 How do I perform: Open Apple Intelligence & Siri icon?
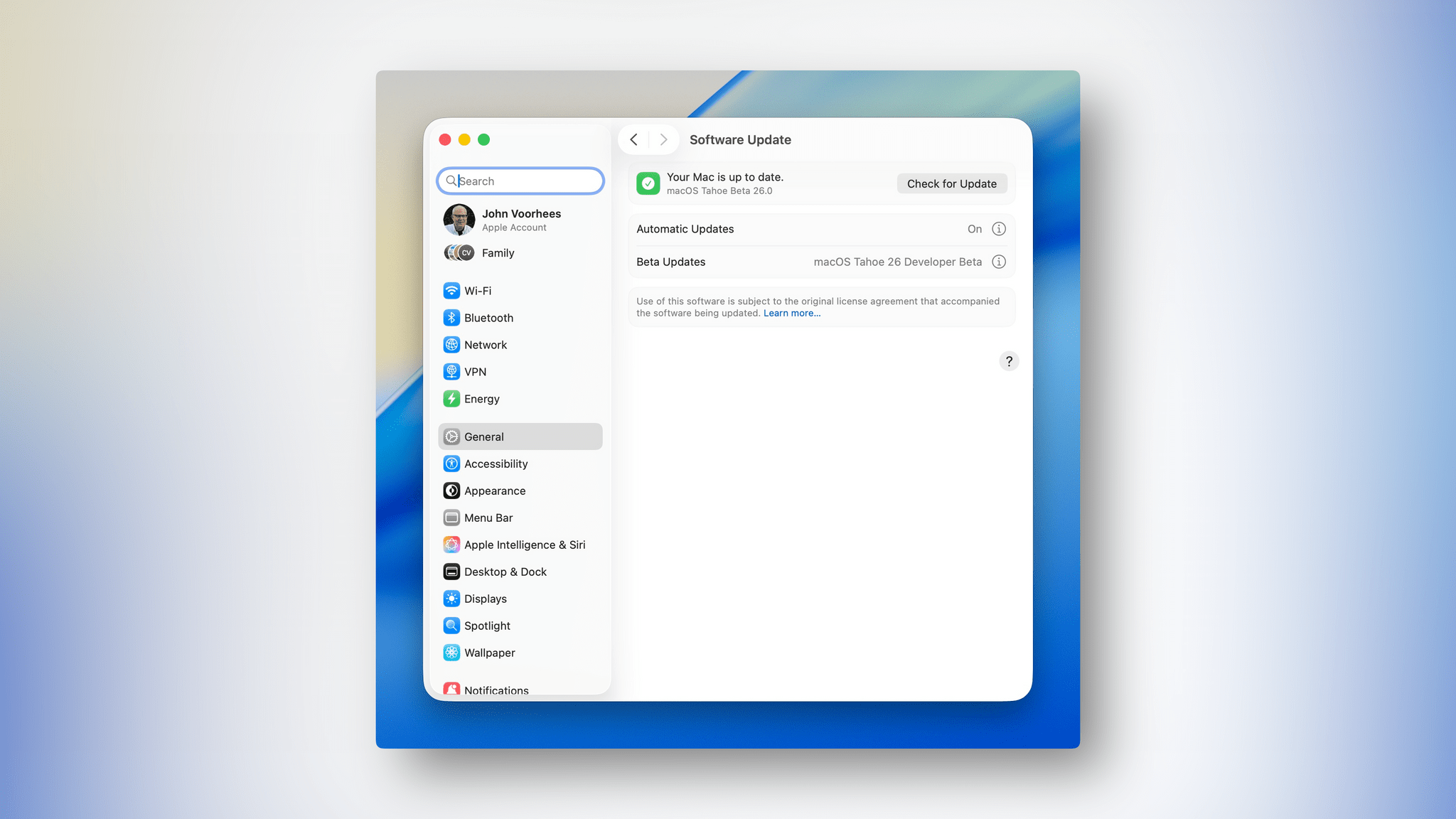point(451,545)
